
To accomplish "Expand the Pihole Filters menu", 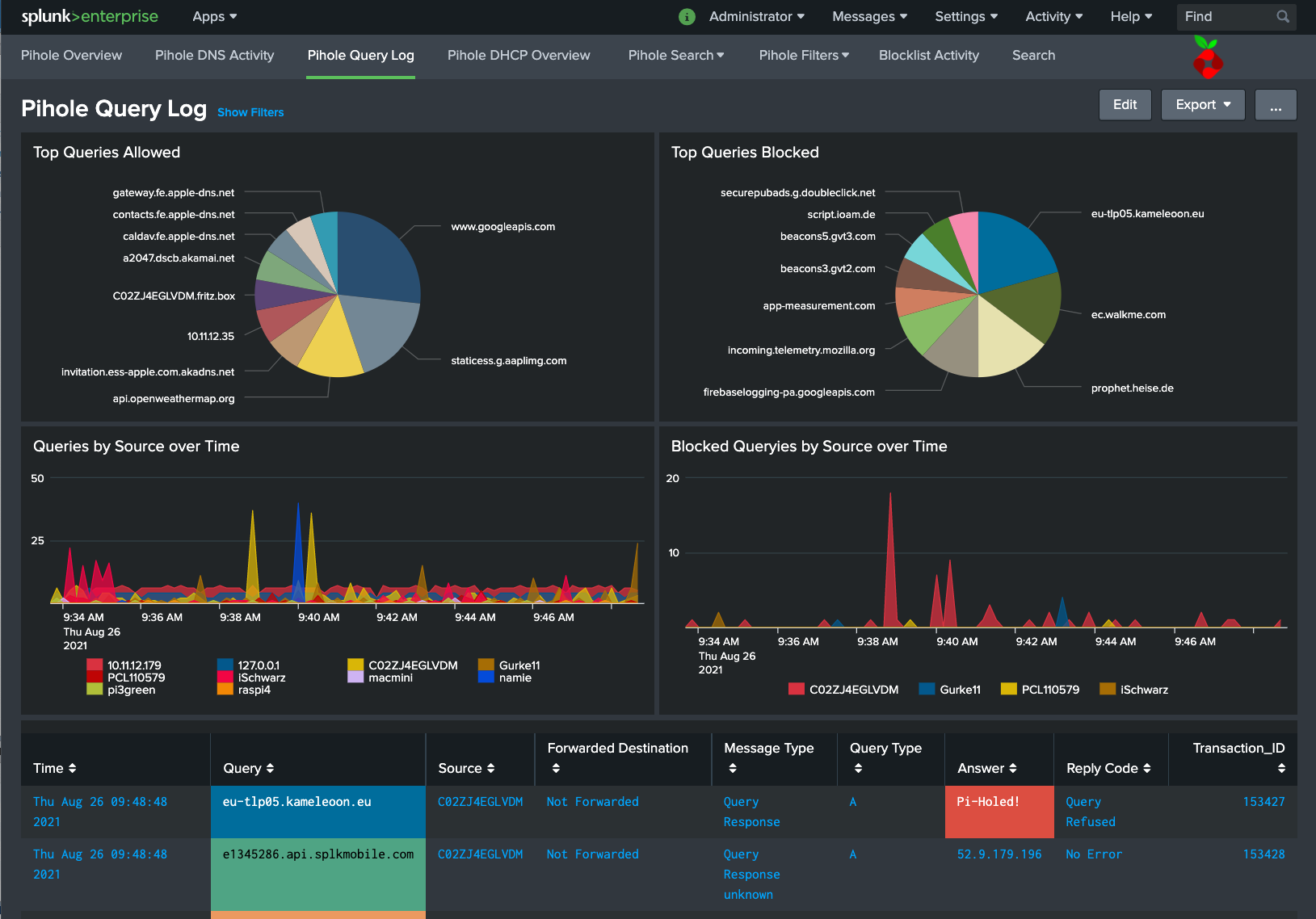I will (x=804, y=55).
